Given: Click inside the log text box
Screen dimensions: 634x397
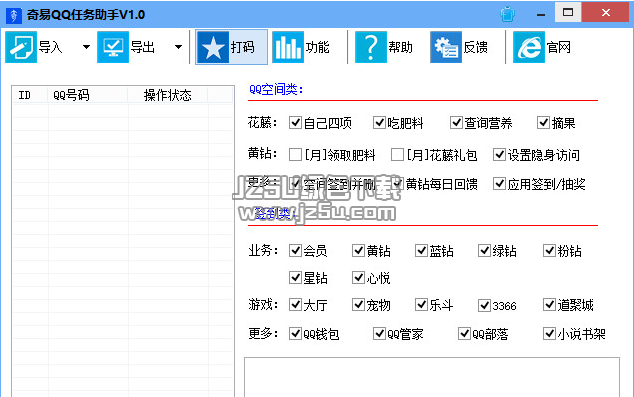Looking at the screenshot, I should [432, 377].
